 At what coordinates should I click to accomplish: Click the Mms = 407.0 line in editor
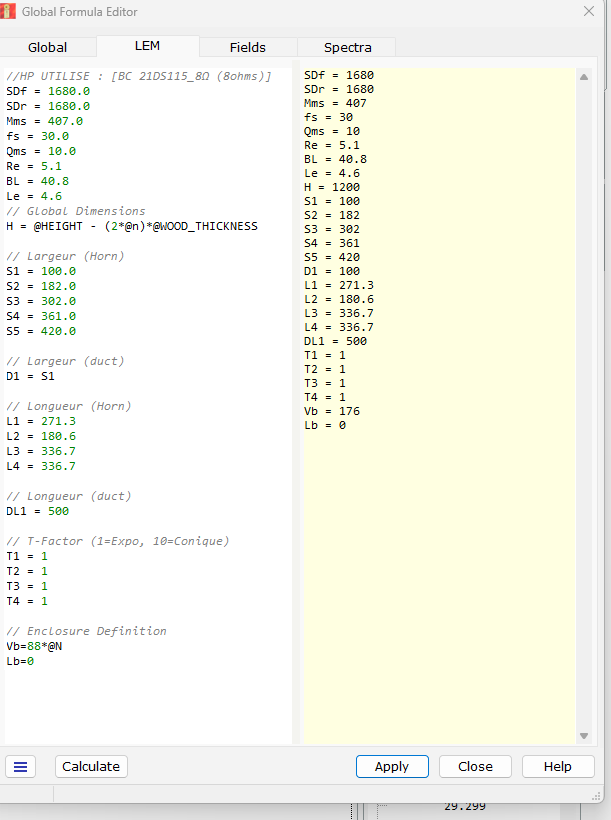[44, 121]
